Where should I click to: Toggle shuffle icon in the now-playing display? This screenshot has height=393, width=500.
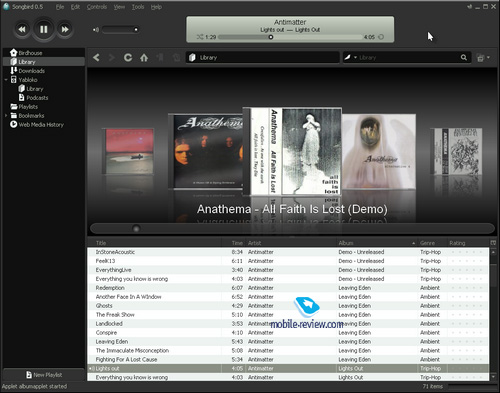(200, 37)
